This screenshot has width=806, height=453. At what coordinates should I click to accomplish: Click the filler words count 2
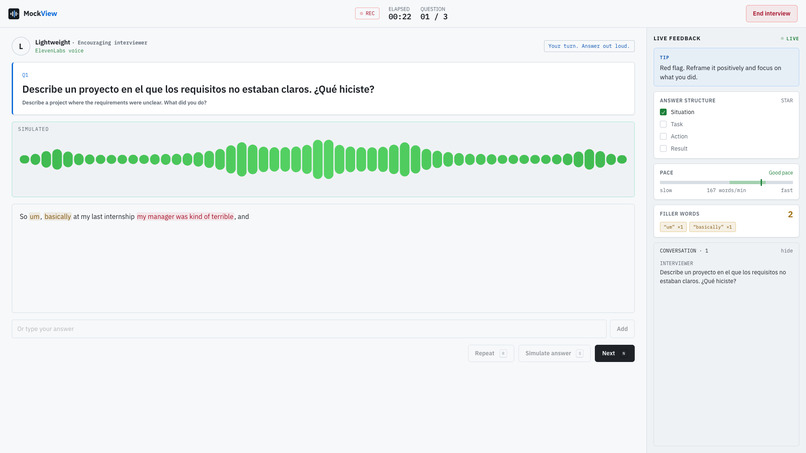point(790,214)
